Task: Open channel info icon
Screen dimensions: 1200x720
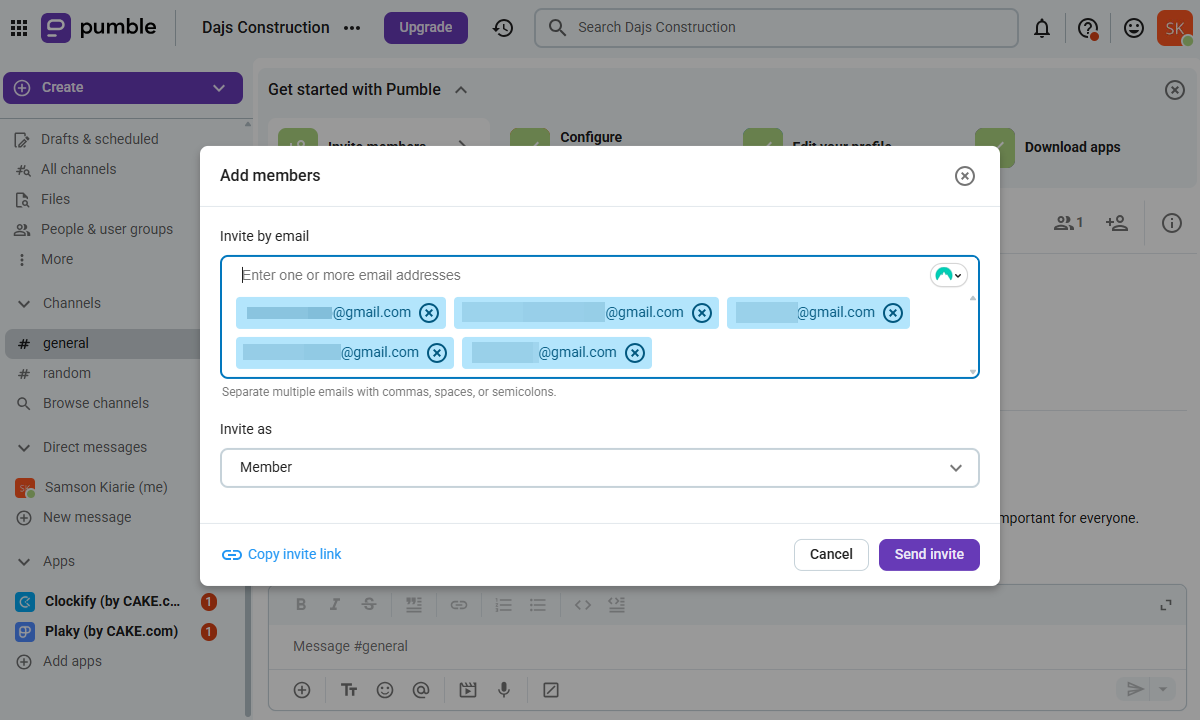Action: point(1172,223)
